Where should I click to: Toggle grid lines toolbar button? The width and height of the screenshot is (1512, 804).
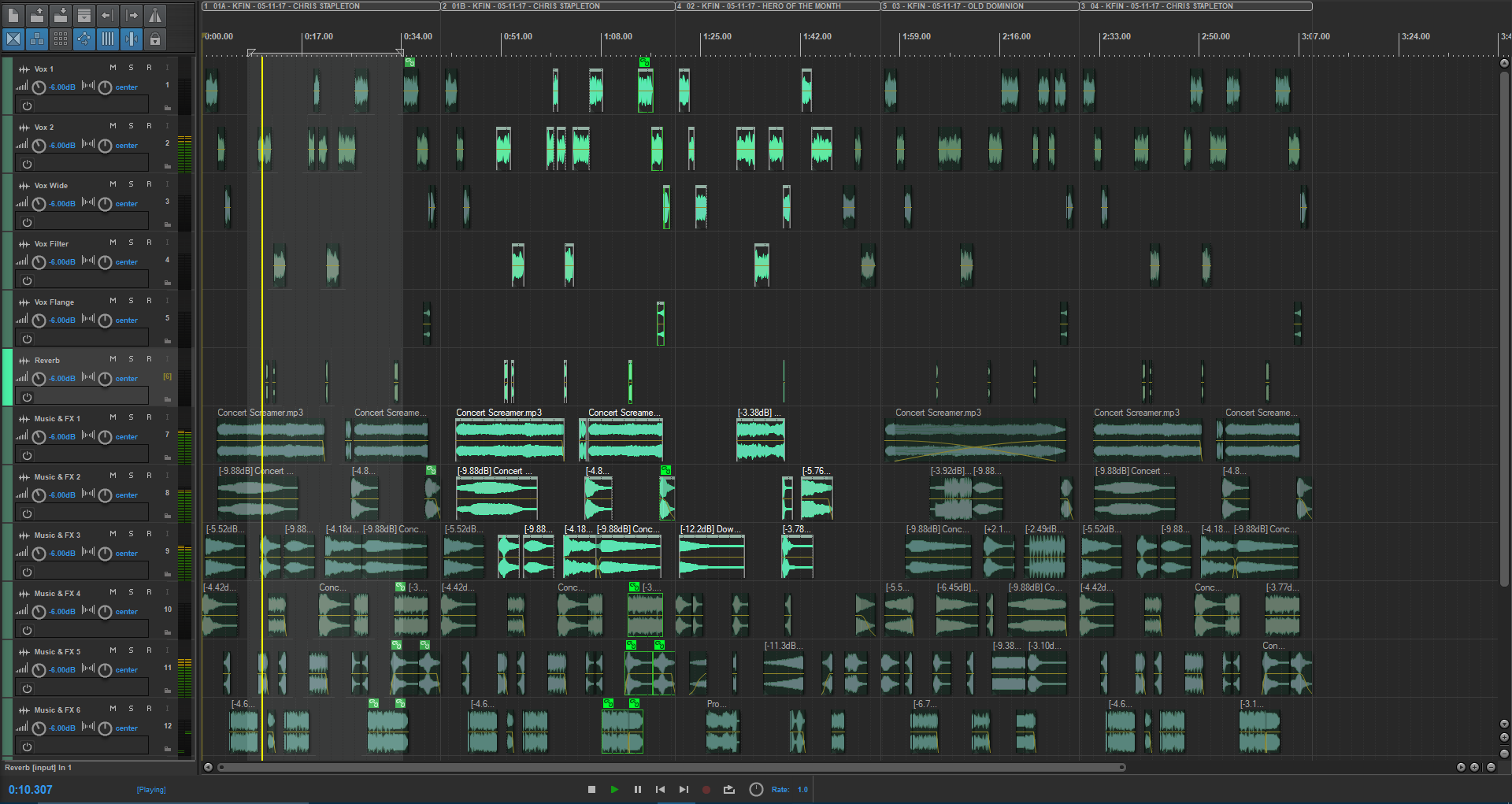tap(108, 39)
